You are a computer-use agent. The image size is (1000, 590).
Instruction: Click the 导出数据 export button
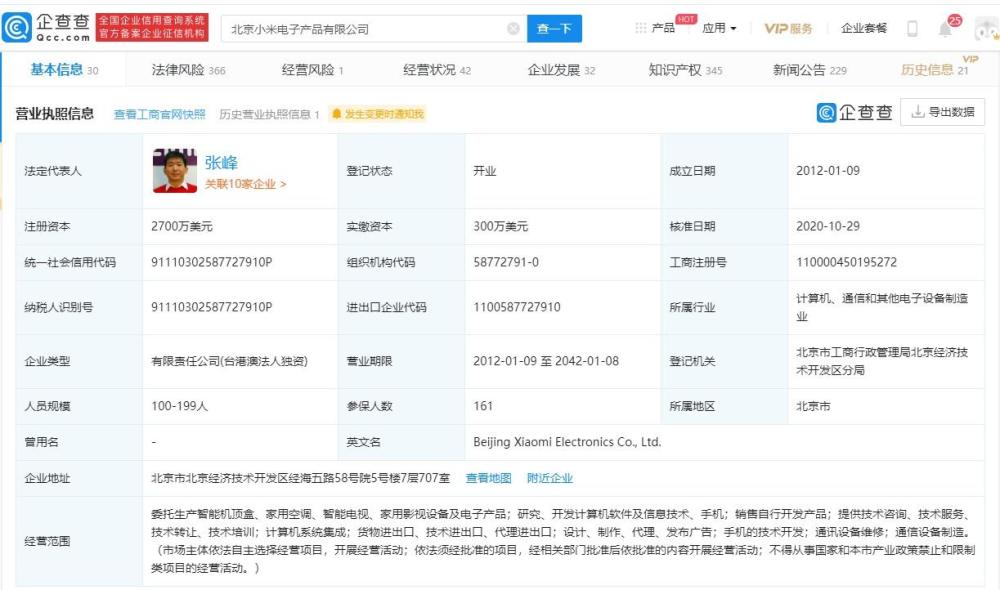point(942,112)
